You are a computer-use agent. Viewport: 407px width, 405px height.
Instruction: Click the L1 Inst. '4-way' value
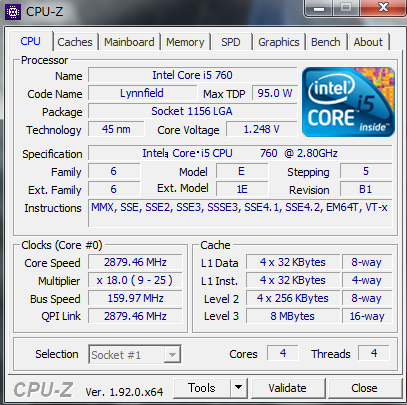click(367, 280)
